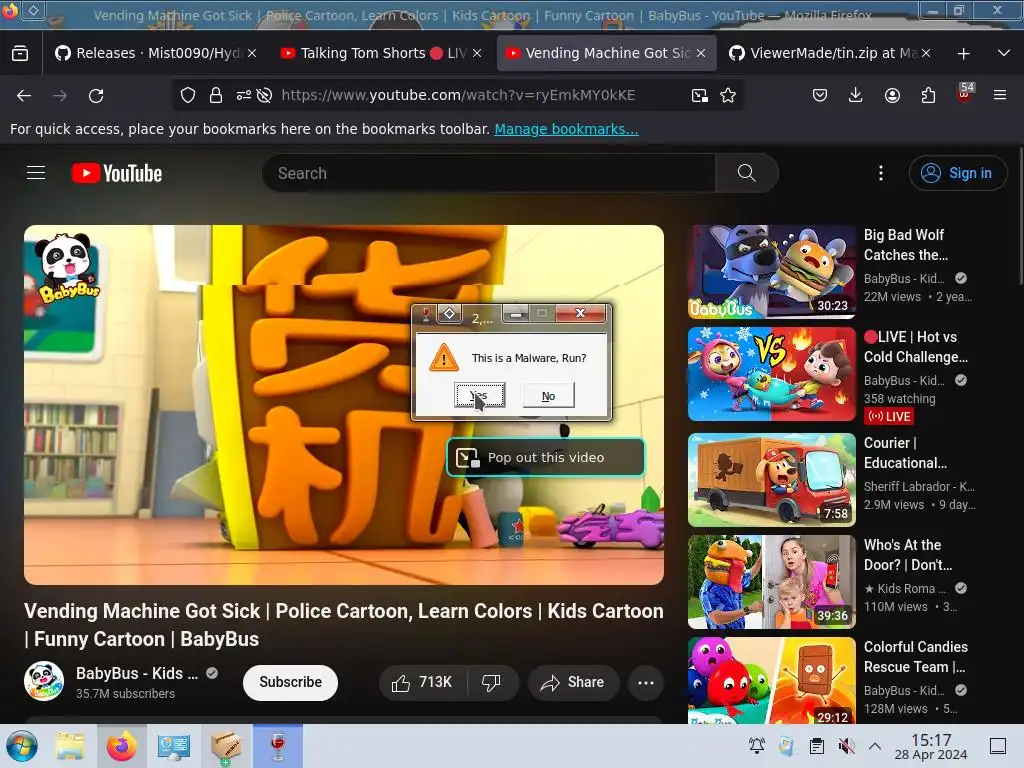
Task: Click the YouTube search field
Action: pyautogui.click(x=488, y=173)
